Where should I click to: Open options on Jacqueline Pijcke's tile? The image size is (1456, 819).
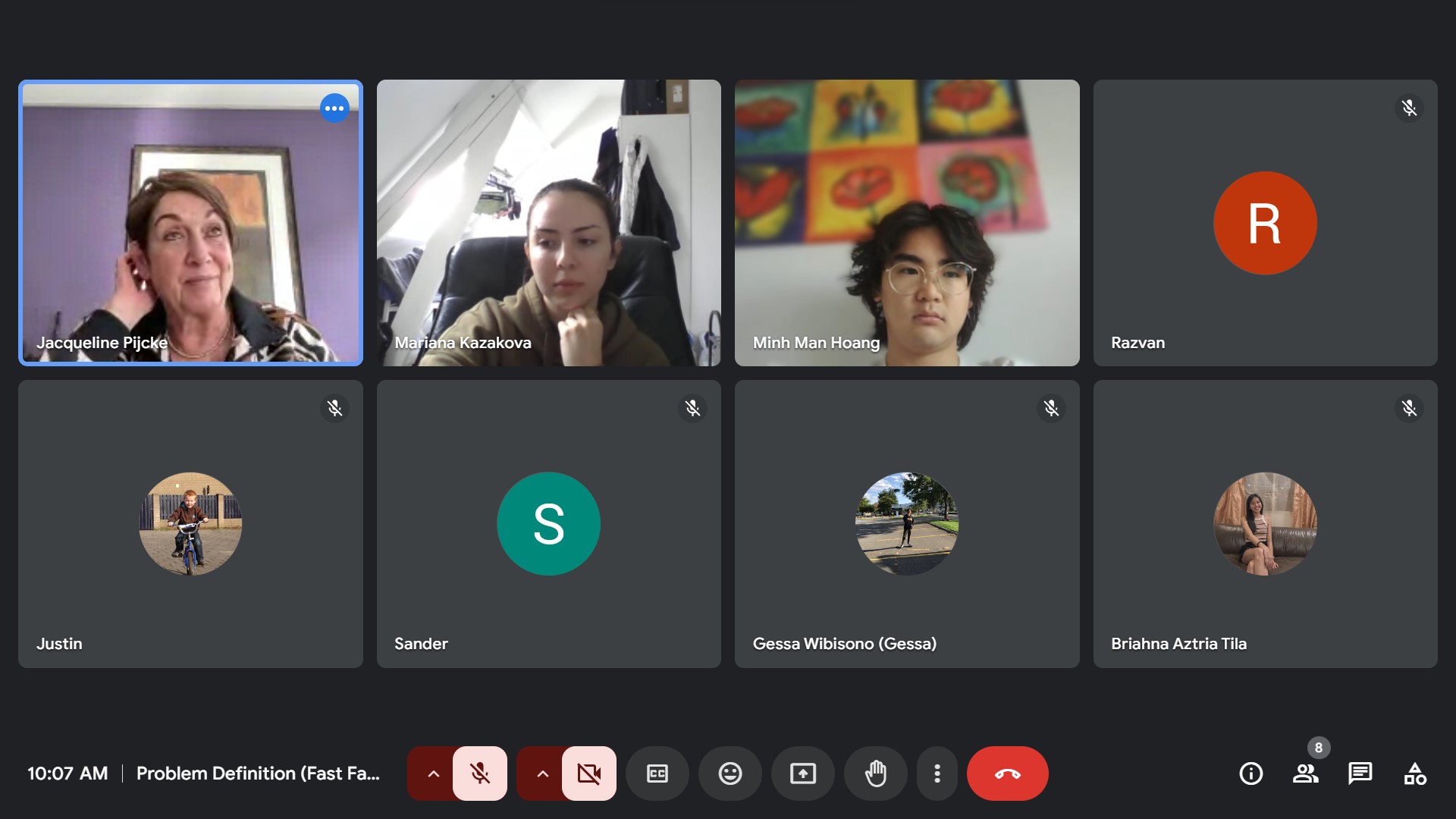pyautogui.click(x=334, y=108)
